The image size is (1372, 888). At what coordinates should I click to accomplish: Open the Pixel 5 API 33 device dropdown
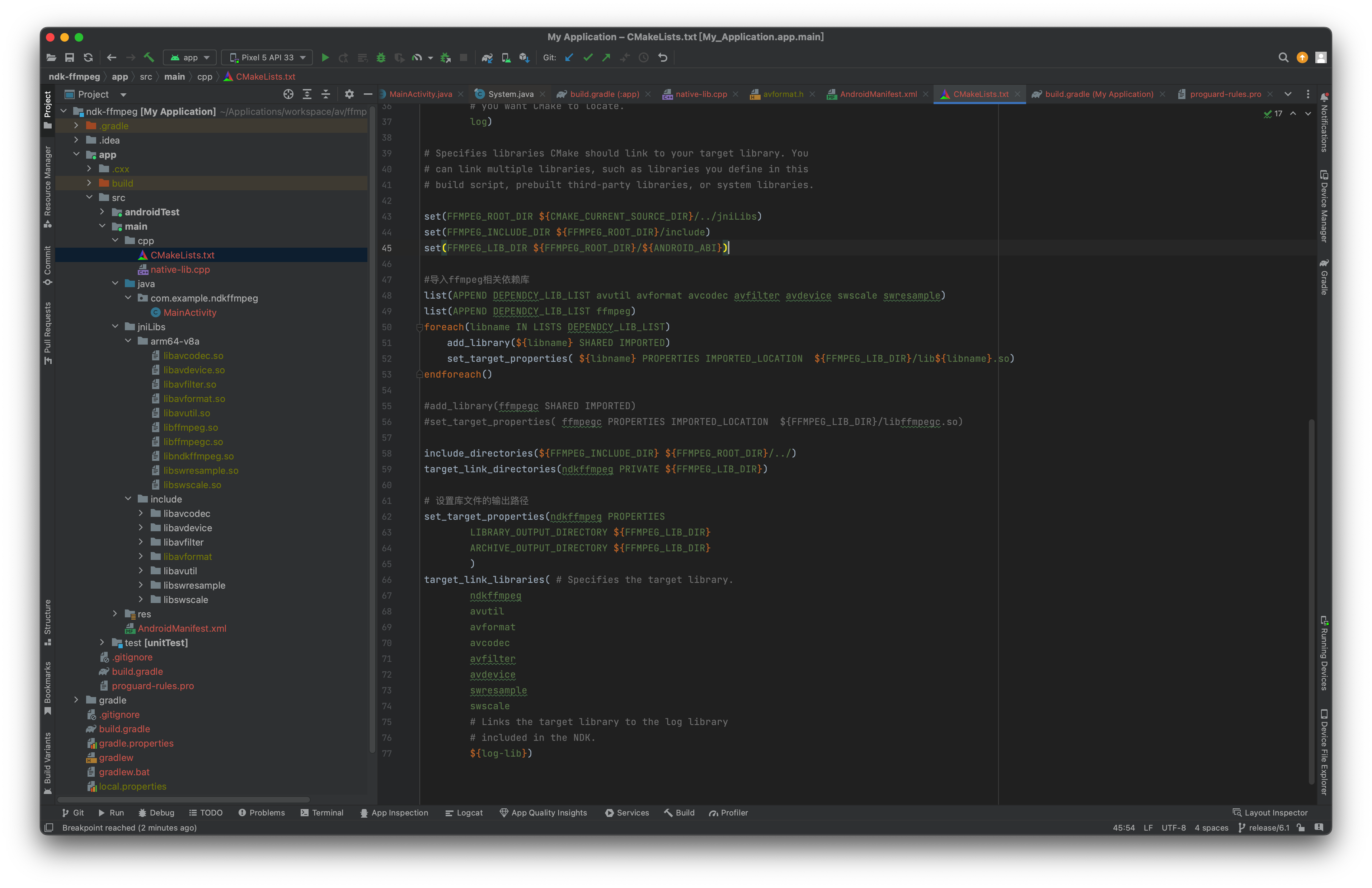[266, 58]
